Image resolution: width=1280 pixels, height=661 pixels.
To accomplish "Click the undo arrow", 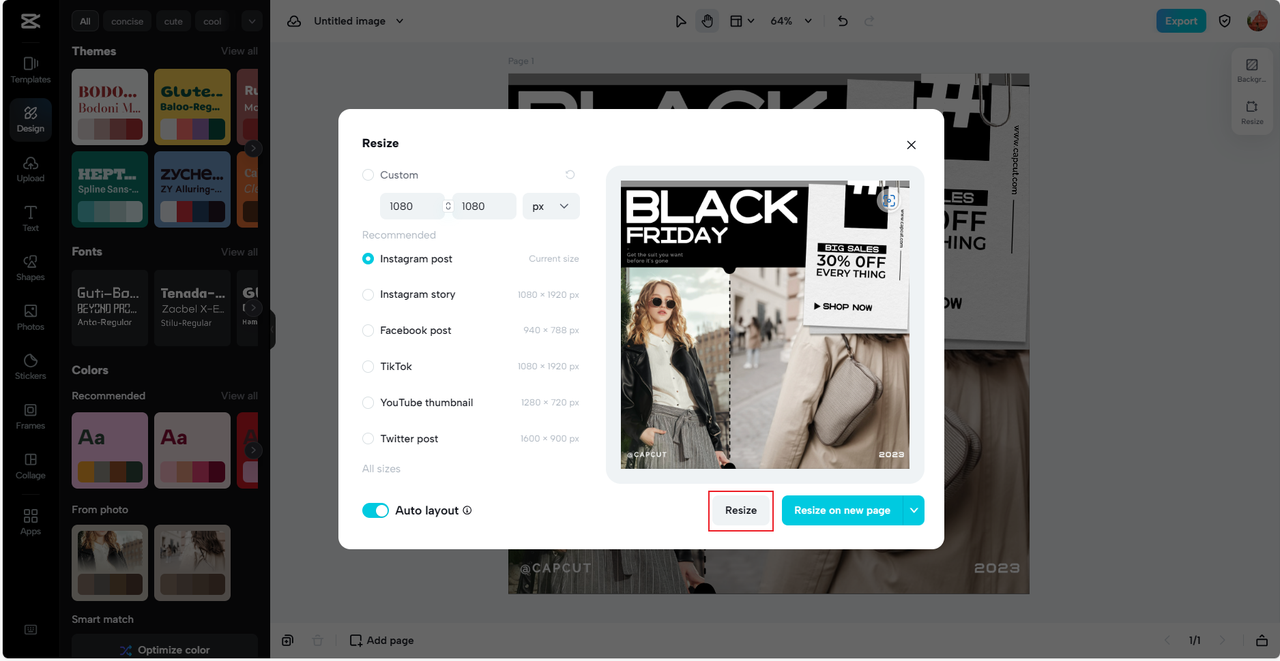I will pos(842,21).
